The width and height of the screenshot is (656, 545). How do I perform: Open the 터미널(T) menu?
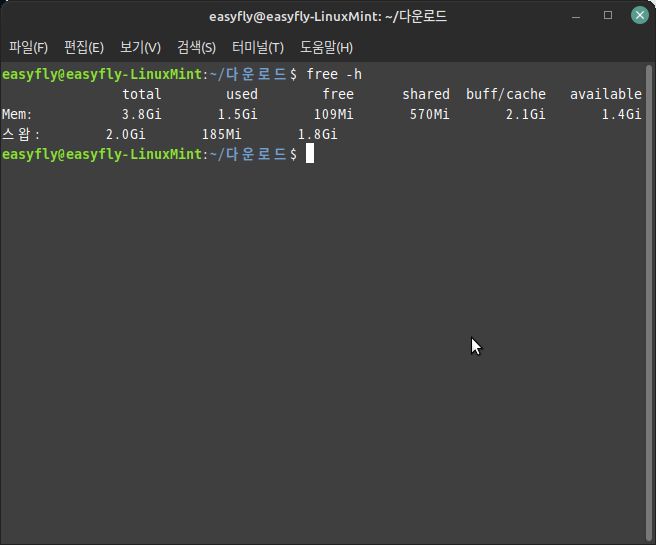258,47
